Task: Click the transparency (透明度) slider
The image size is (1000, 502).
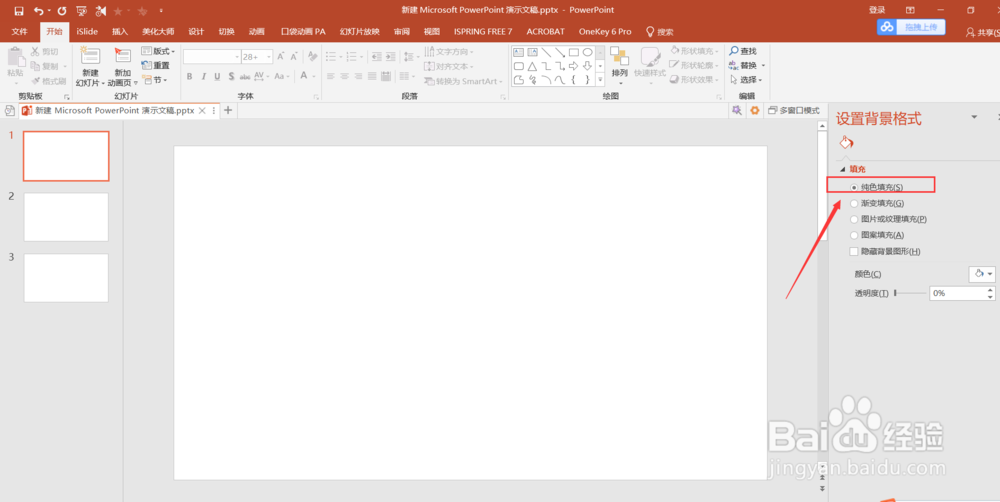Action: [x=910, y=293]
